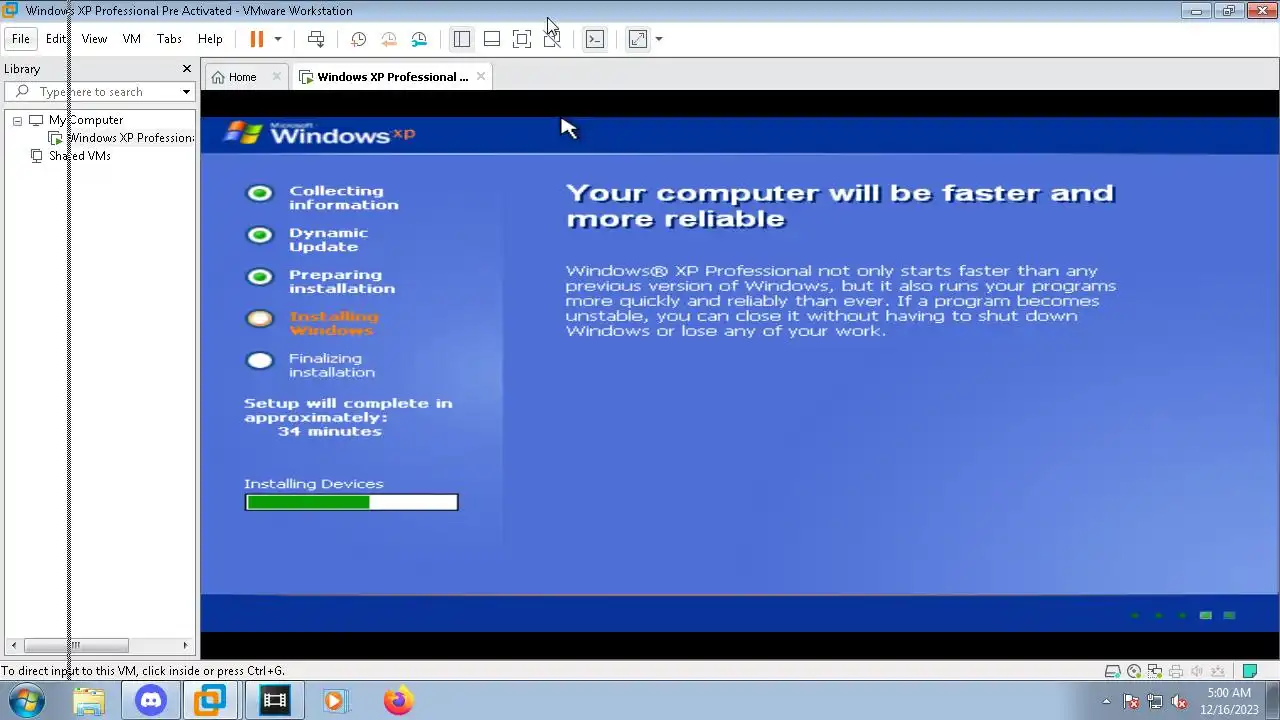Click the 'Installing Windows' setup step

tap(333, 323)
